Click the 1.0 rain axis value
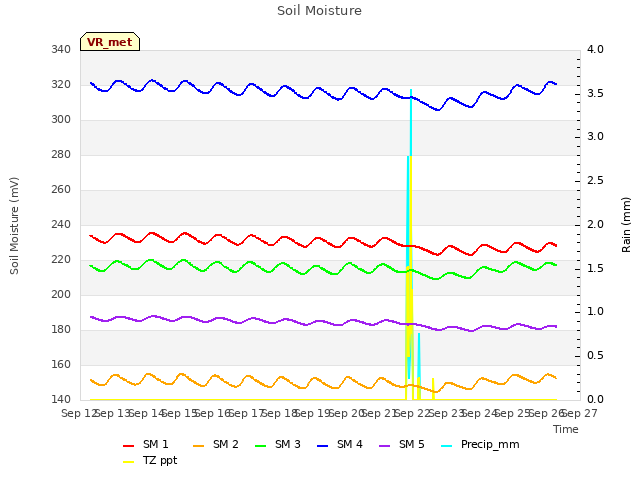The height and width of the screenshot is (480, 640). [595, 312]
